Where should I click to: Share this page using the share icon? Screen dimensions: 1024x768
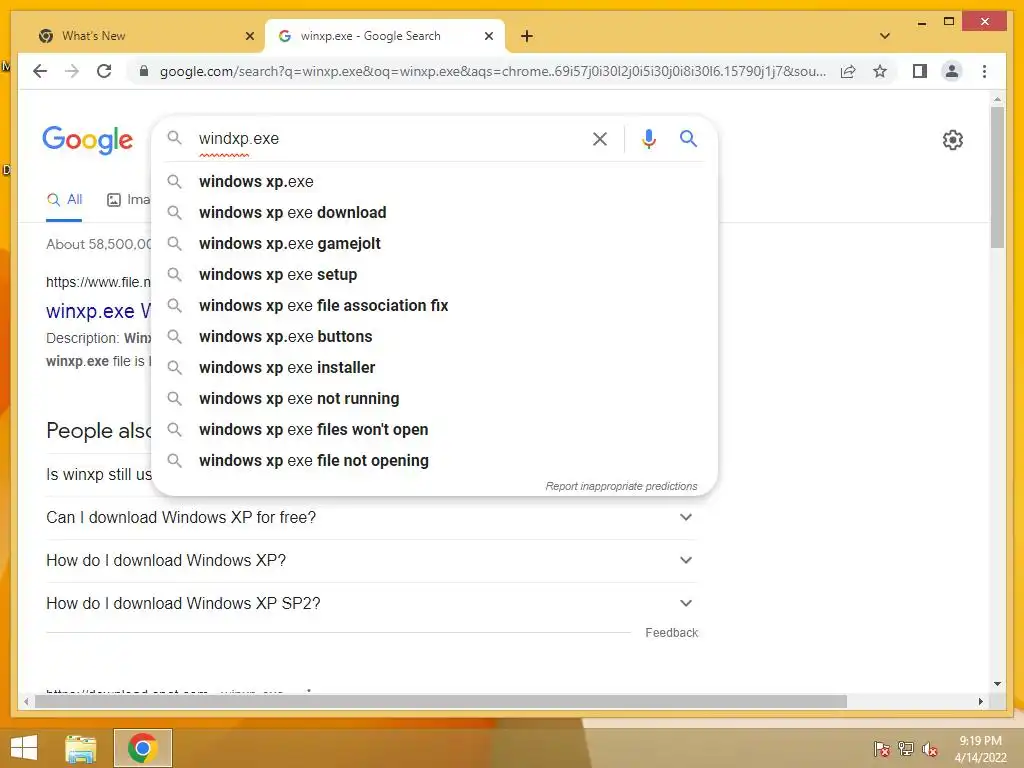[x=848, y=71]
